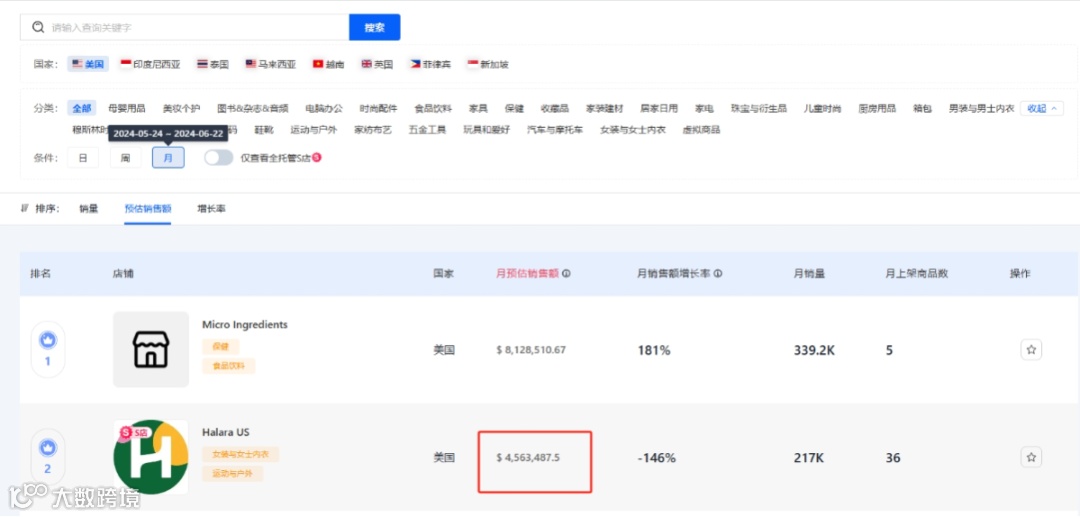Filter by 玩具和爱好 category

click(x=486, y=129)
